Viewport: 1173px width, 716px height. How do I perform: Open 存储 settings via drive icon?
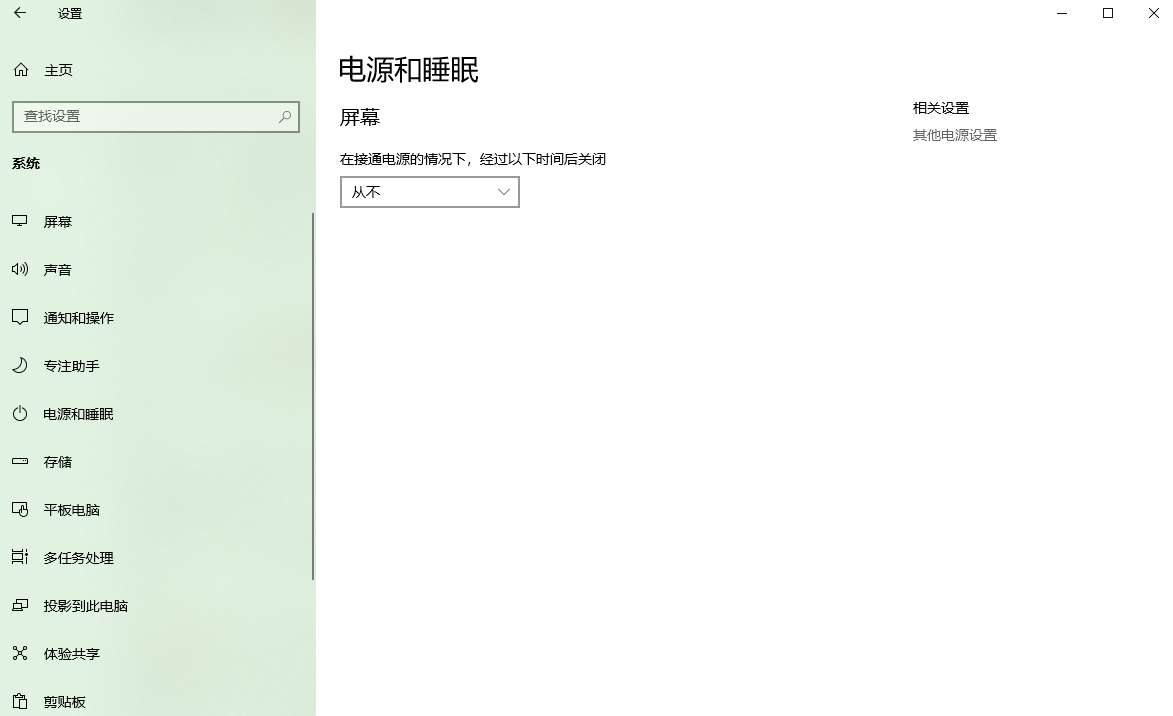tap(20, 461)
